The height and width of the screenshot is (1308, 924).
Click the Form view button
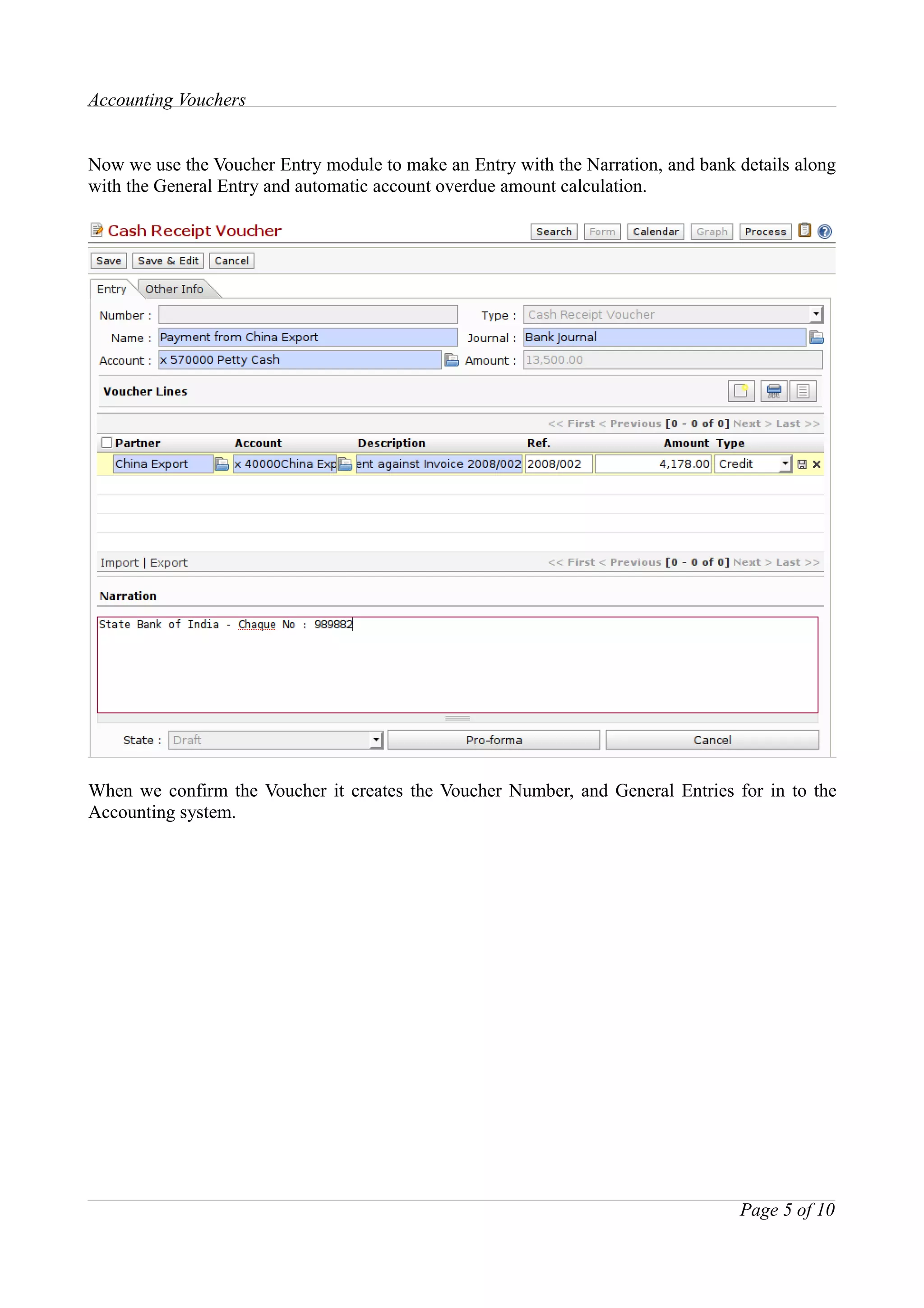coord(602,232)
